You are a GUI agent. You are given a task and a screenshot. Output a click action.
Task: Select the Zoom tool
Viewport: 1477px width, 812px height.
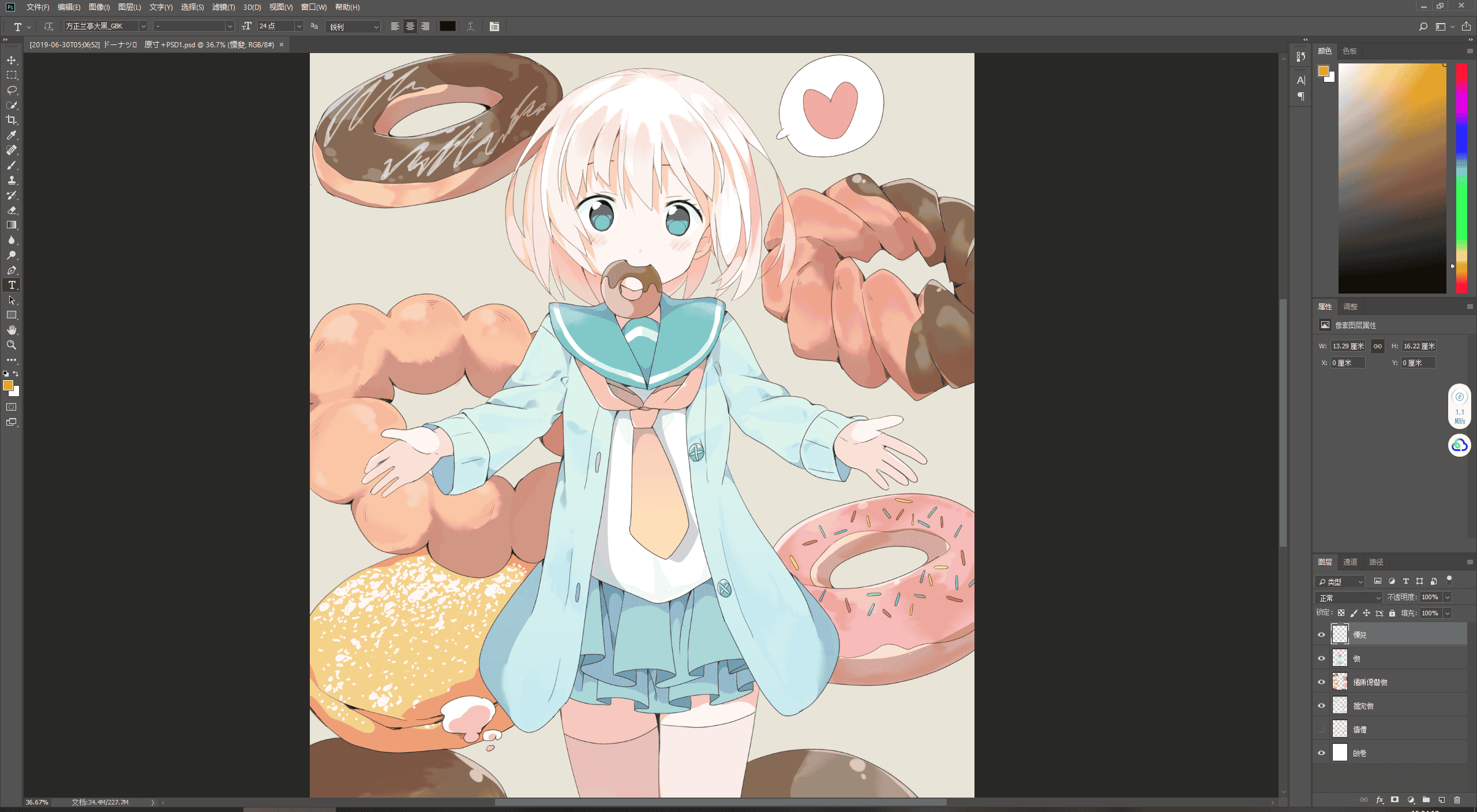pyautogui.click(x=12, y=345)
